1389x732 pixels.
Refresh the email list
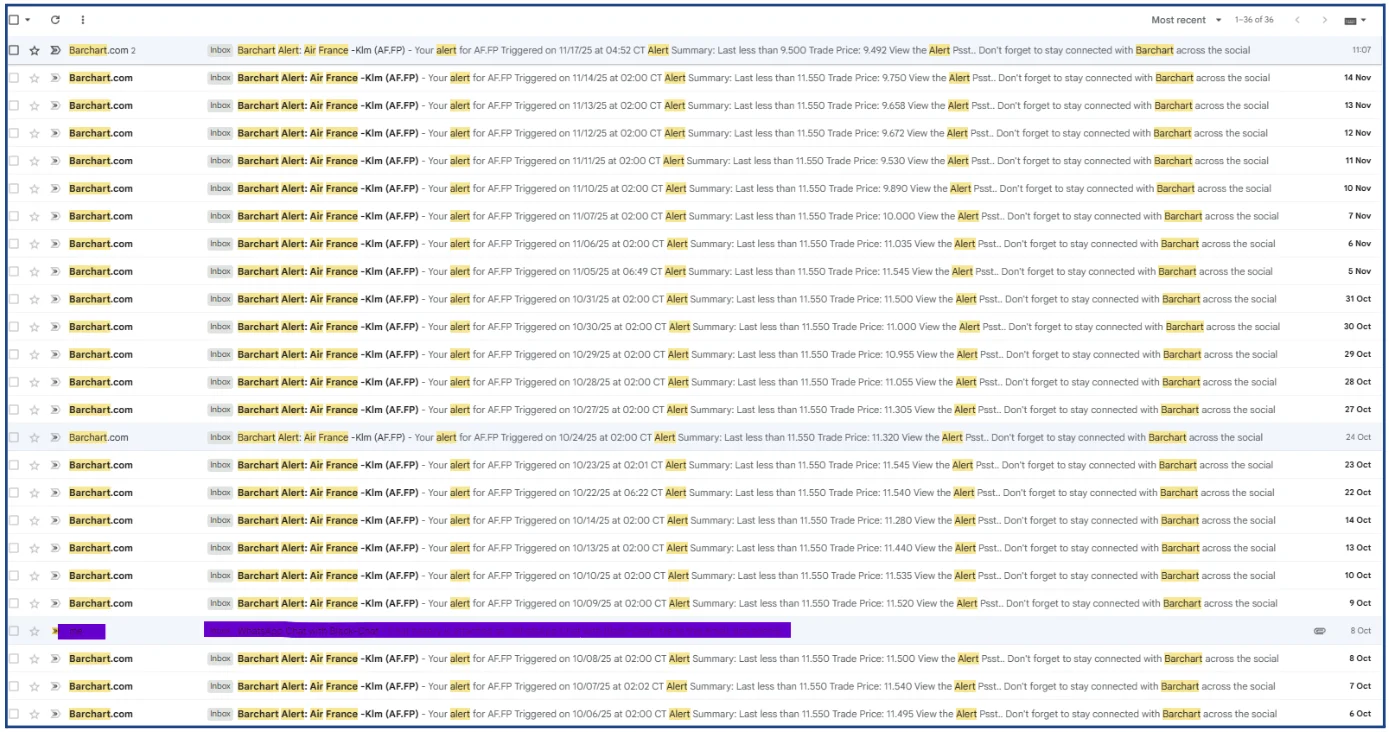[x=56, y=19]
